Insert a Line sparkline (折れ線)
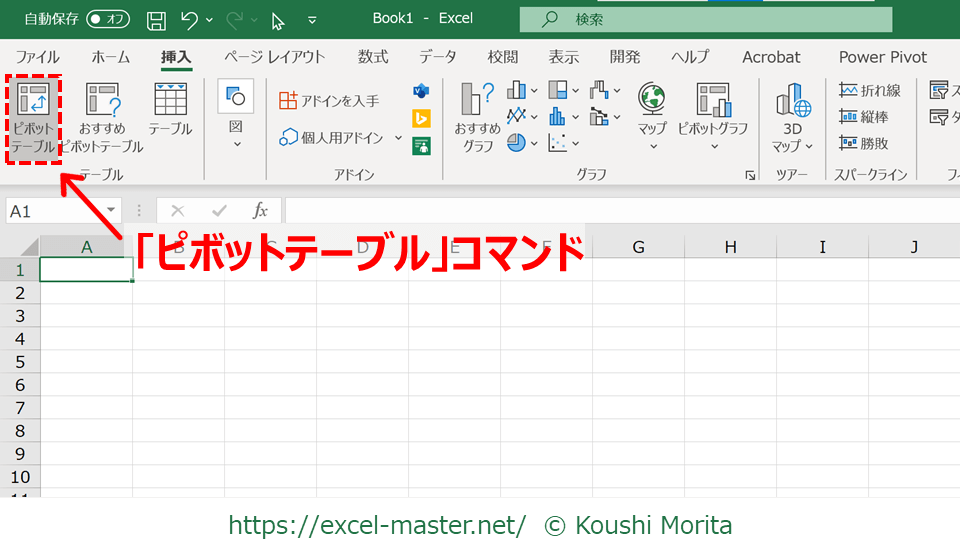This screenshot has width=960, height=540. [x=869, y=91]
